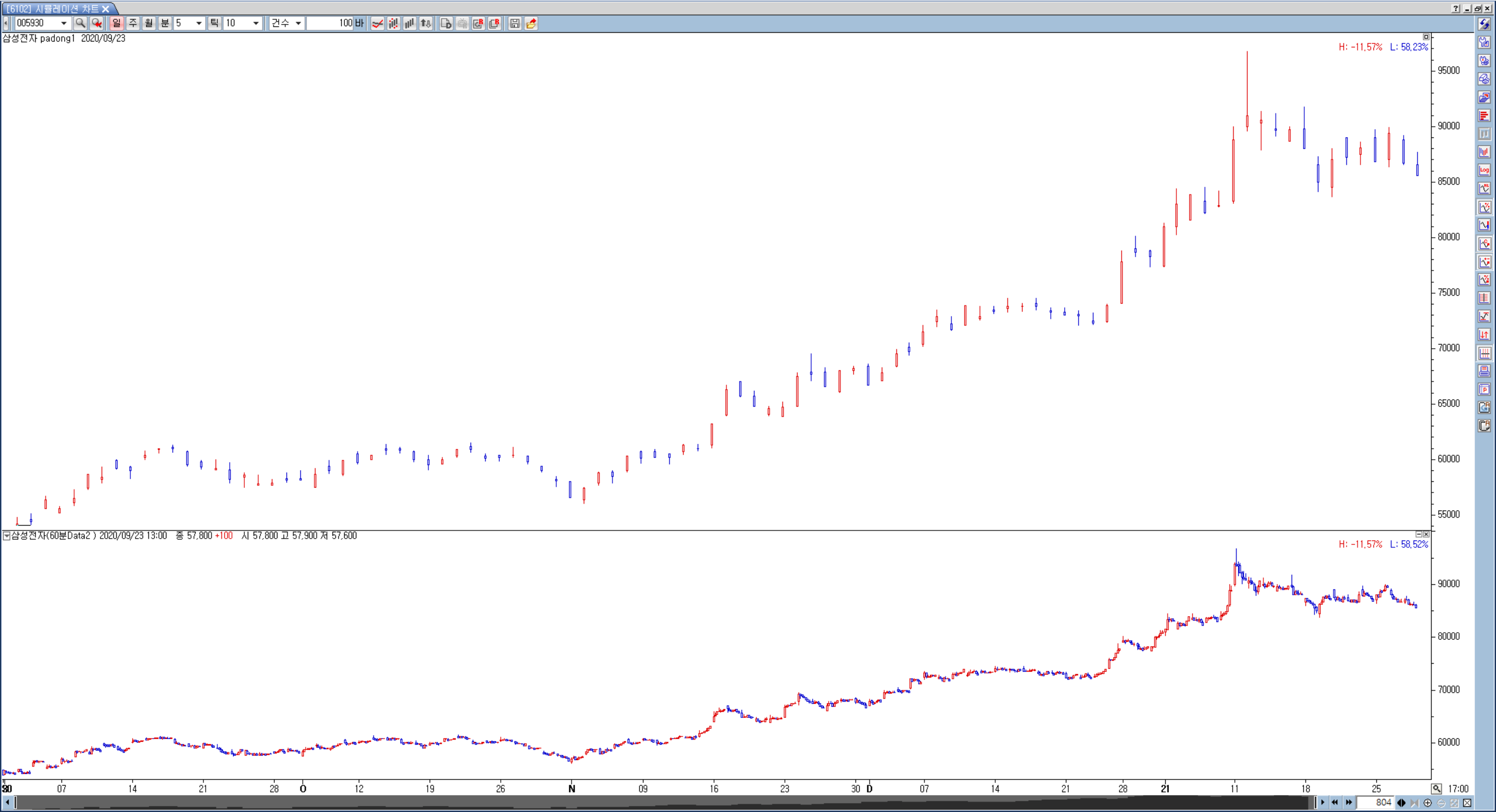
Task: Open the 005930 stock code dropdown
Action: point(64,23)
